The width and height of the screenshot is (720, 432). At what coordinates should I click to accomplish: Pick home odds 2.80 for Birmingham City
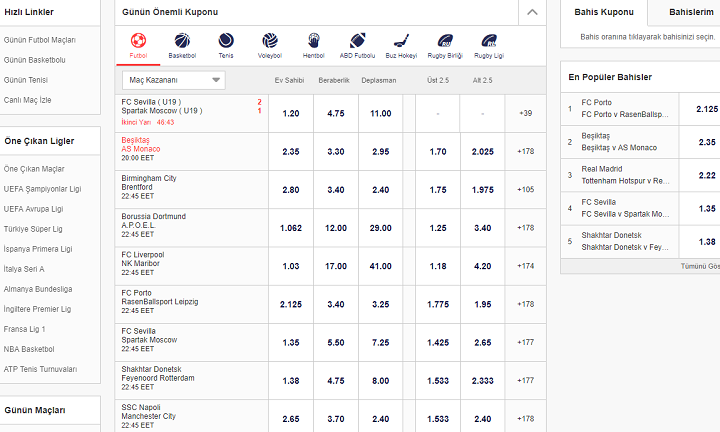291,190
